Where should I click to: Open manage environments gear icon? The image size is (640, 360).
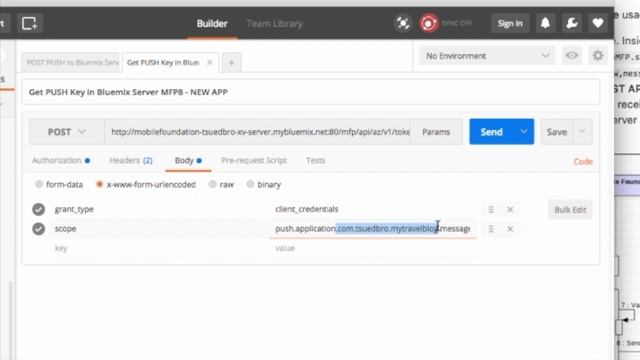598,56
